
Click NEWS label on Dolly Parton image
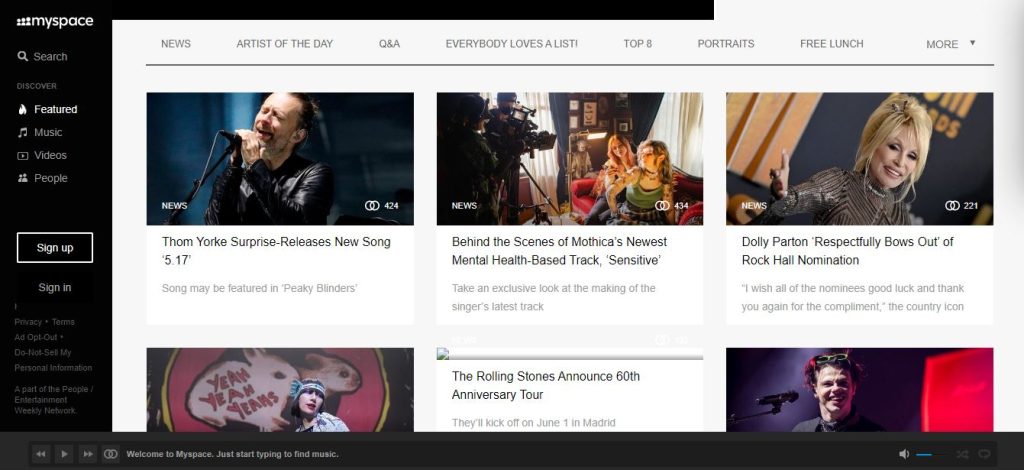point(754,206)
